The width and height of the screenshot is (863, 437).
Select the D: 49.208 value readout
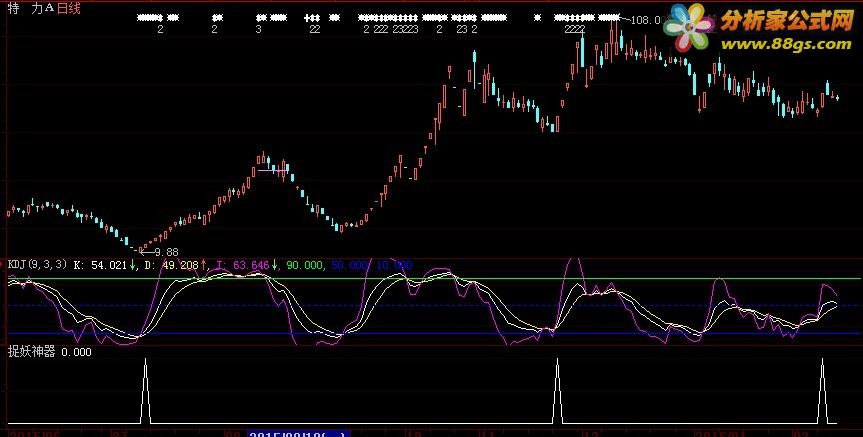[x=171, y=265]
